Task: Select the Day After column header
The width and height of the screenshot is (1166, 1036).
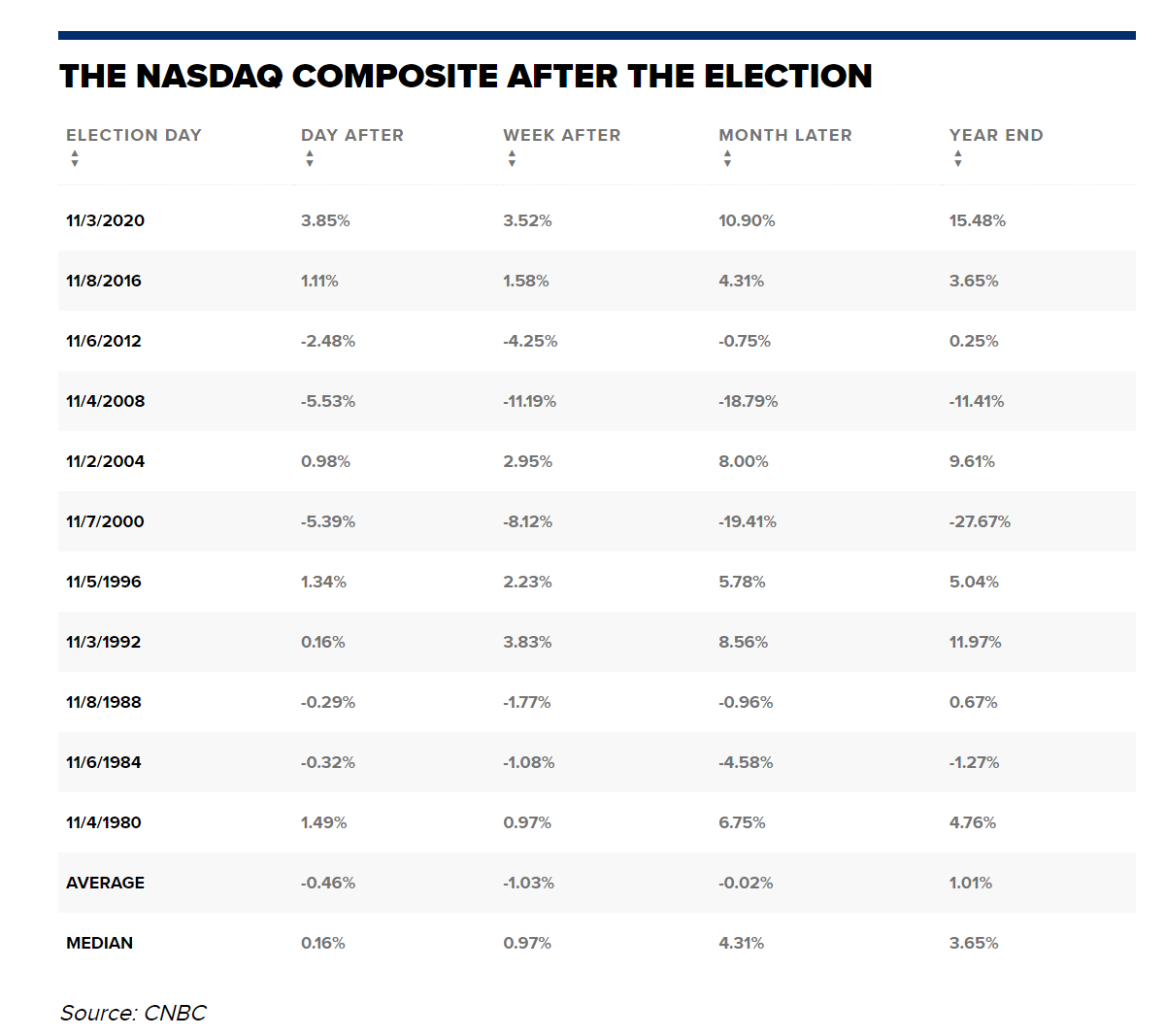Action: pyautogui.click(x=351, y=135)
